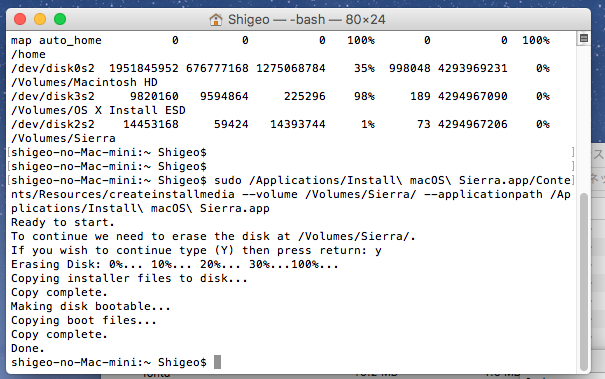Screen dimensions: 605x379
Task: Click the Terminal vertical scrollbar thumb
Action: point(584,281)
